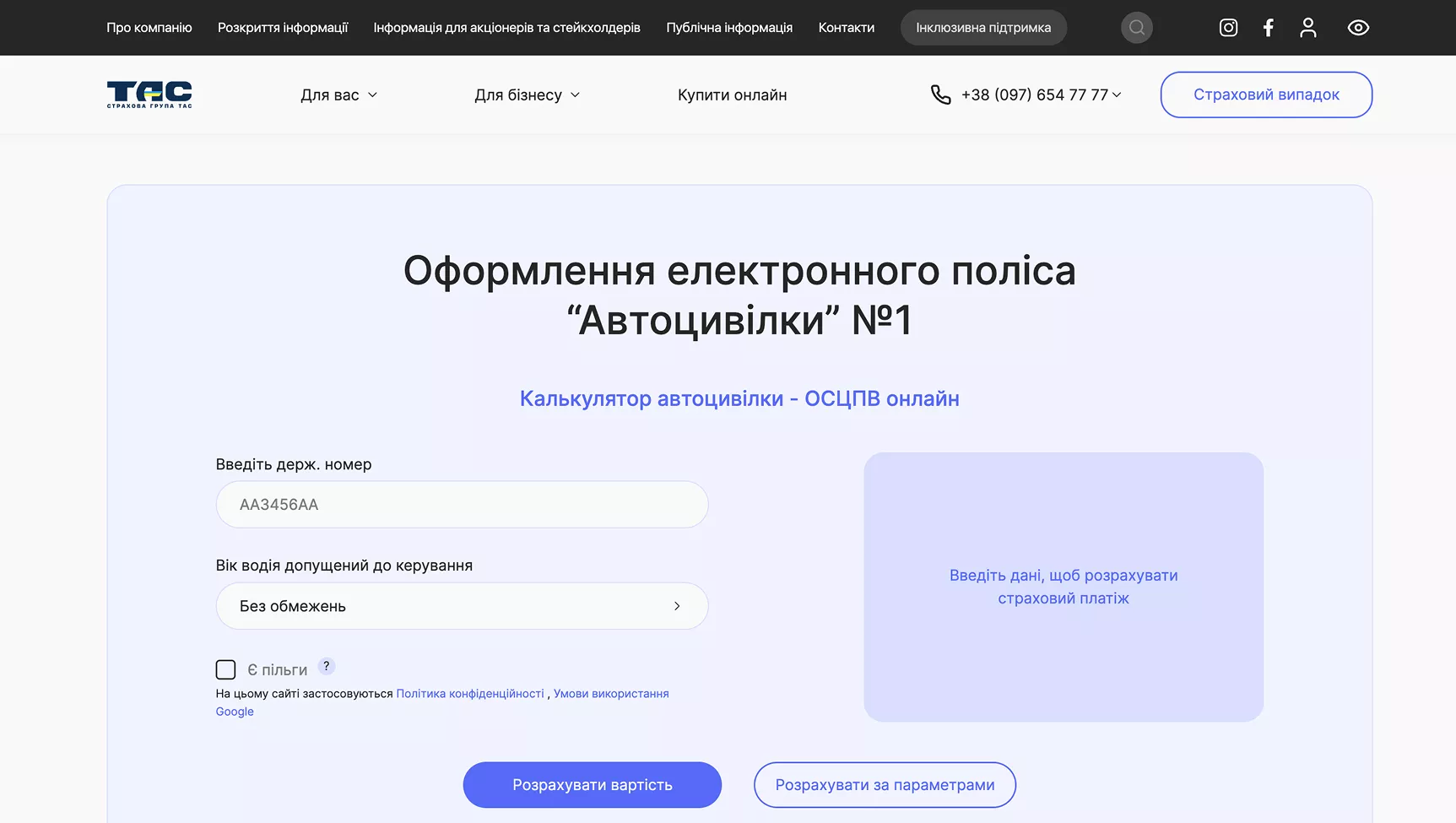Viewport: 1456px width, 823px height.
Task: Click the question mark help icon
Action: click(327, 666)
